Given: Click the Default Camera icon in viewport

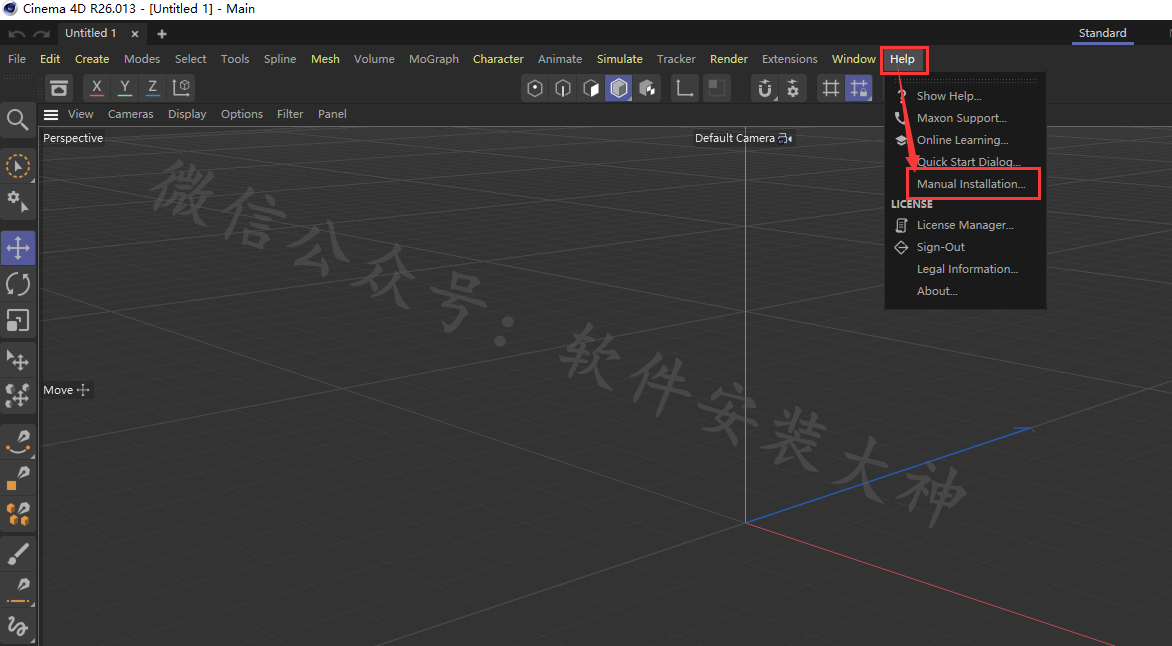Looking at the screenshot, I should (785, 138).
